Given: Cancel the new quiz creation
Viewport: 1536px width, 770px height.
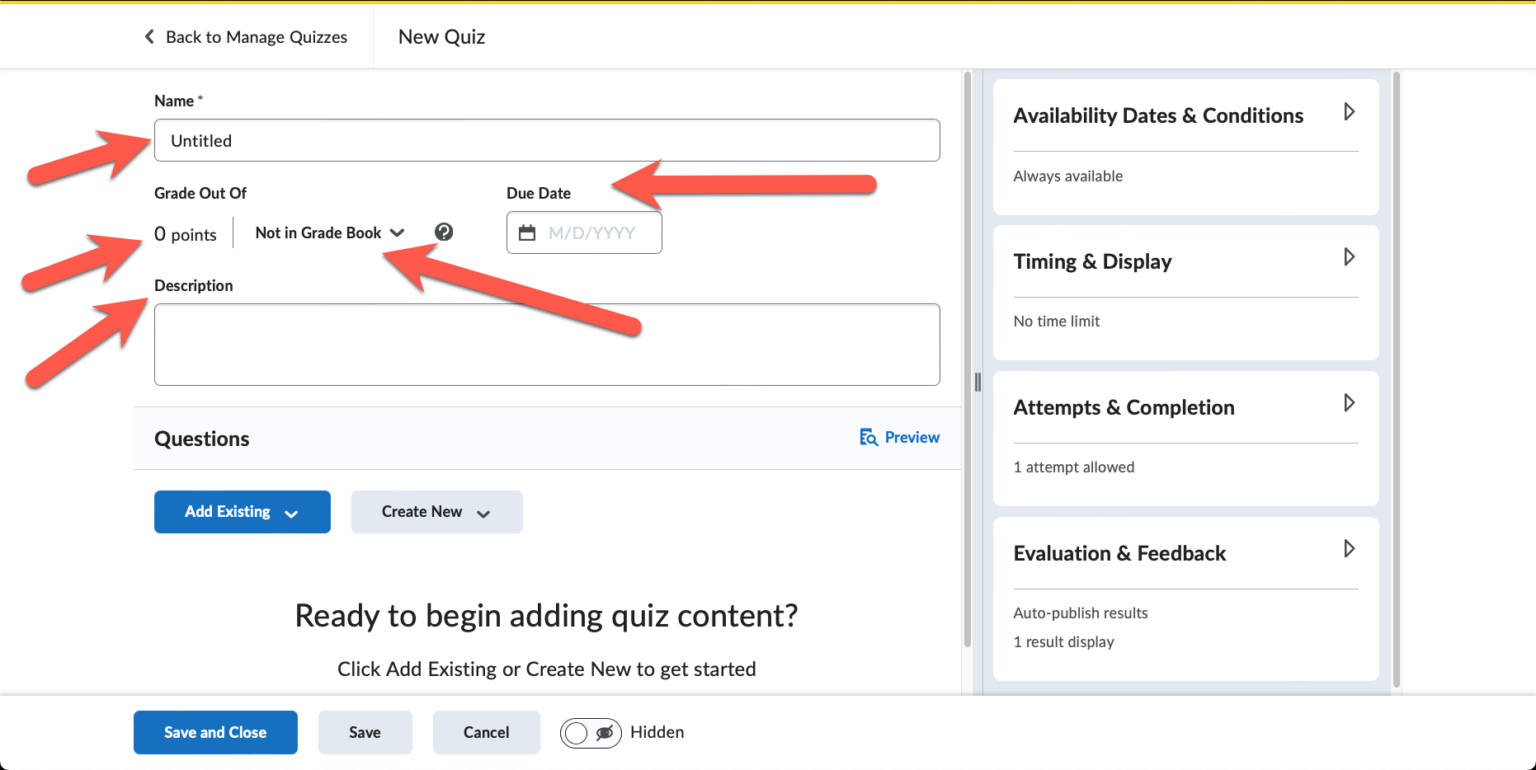Looking at the screenshot, I should (486, 732).
